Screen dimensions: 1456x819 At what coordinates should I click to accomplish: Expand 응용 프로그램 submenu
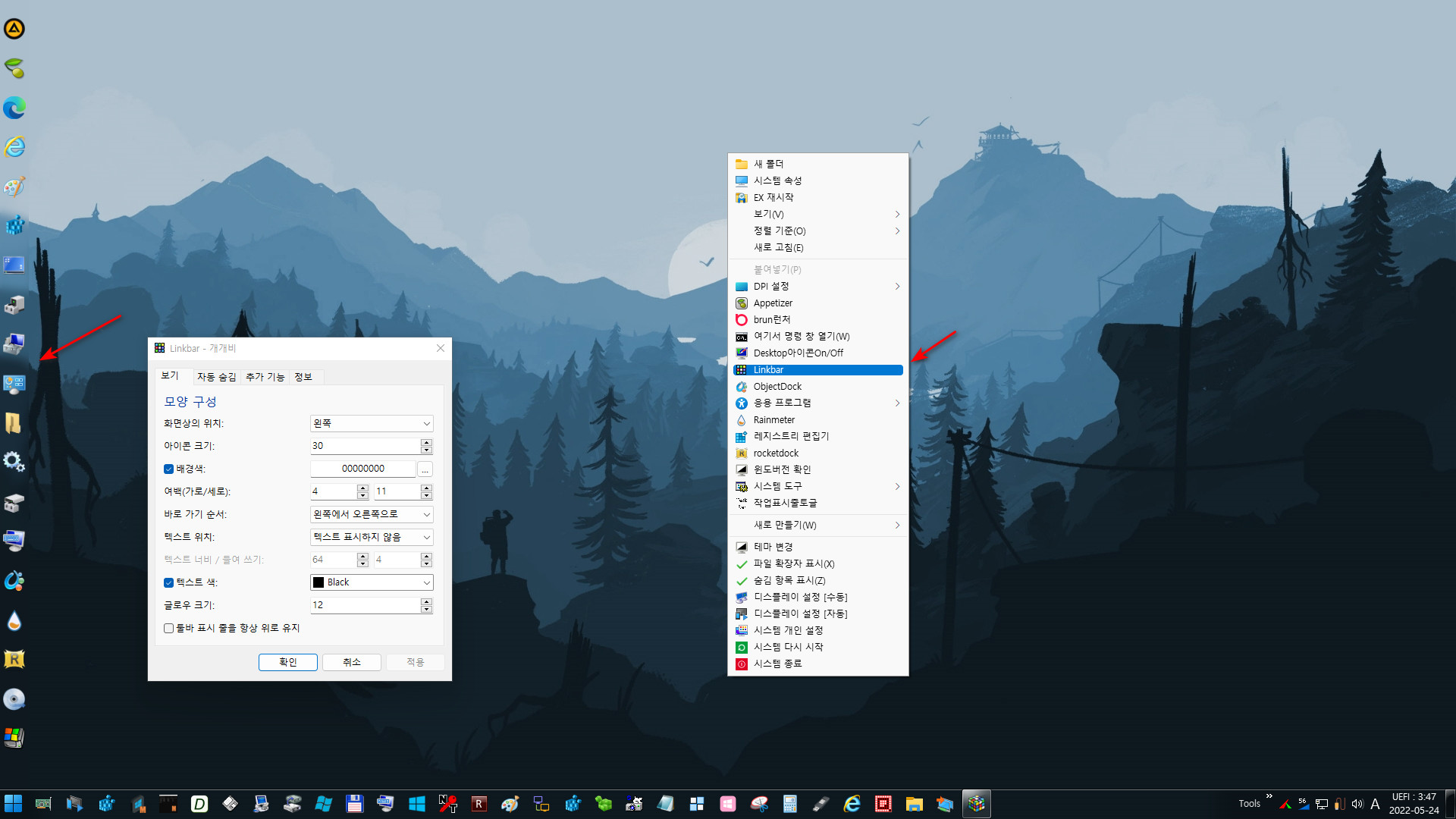tap(817, 403)
